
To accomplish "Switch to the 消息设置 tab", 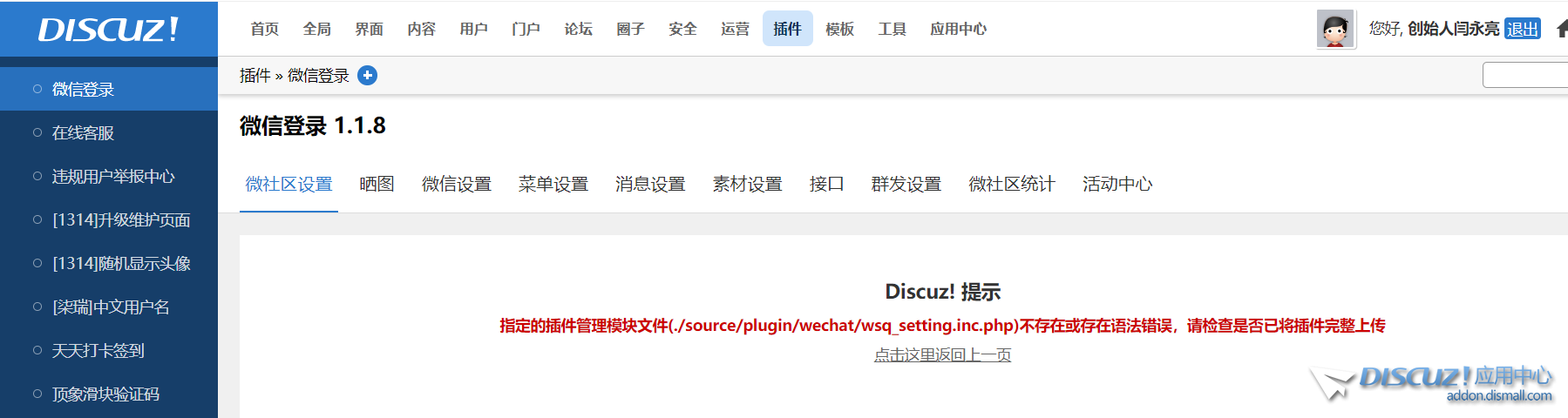I will (x=650, y=184).
